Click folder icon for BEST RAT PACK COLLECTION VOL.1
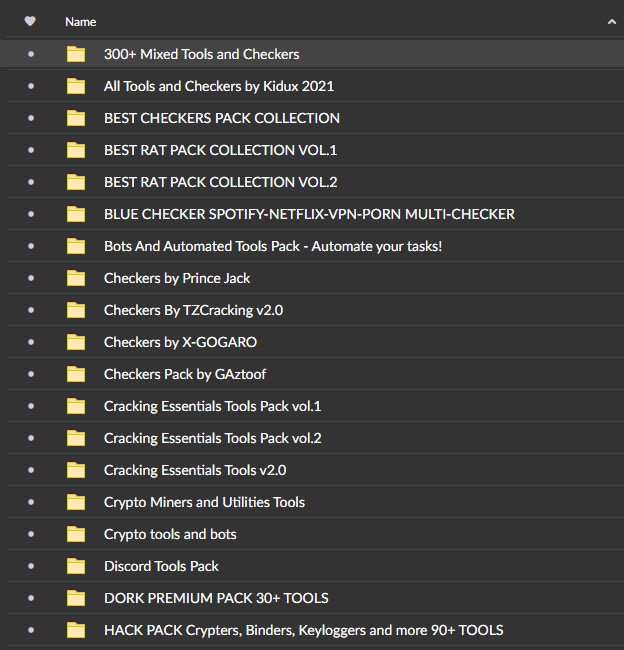This screenshot has height=650, width=624. (x=76, y=150)
